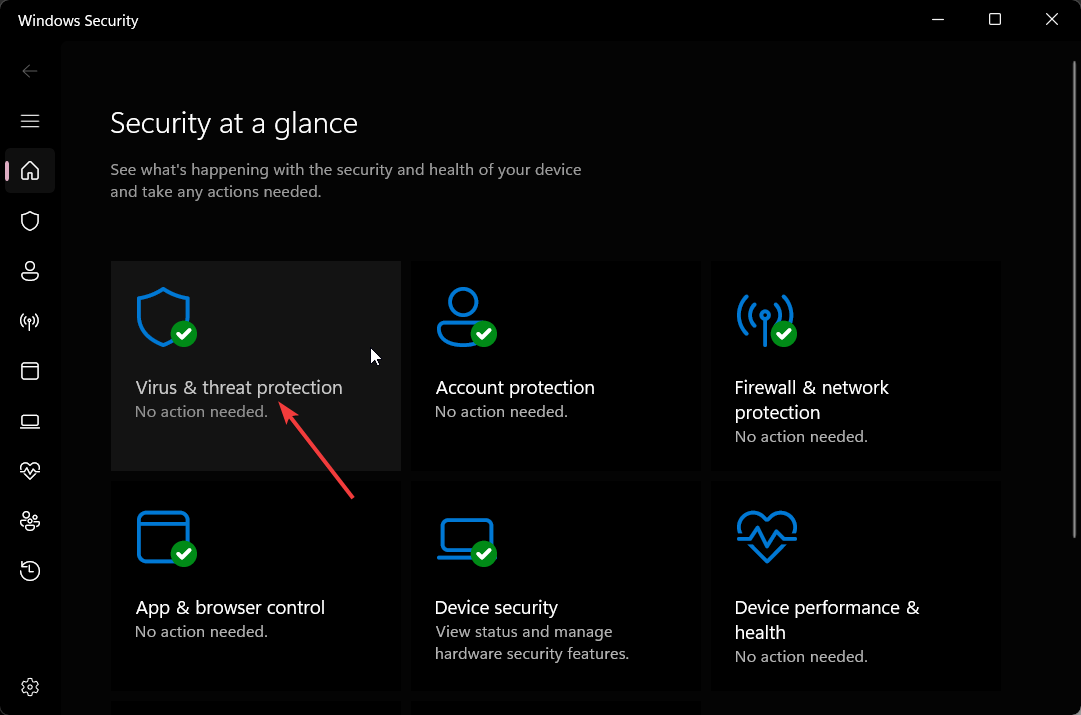Open the hamburger navigation menu
This screenshot has height=715, width=1081.
pos(30,121)
